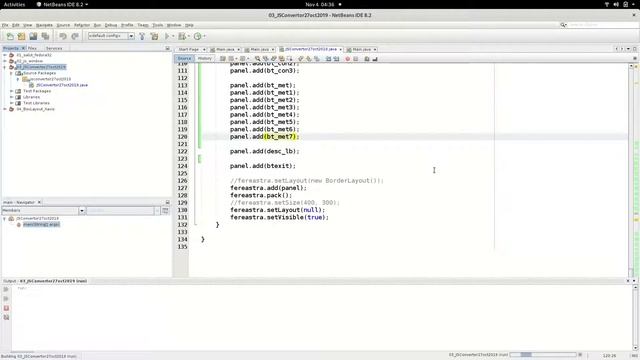Click the Rerun icon at top of Output sidebar
Viewport: 640px width, 360px height.
click(x=6, y=289)
